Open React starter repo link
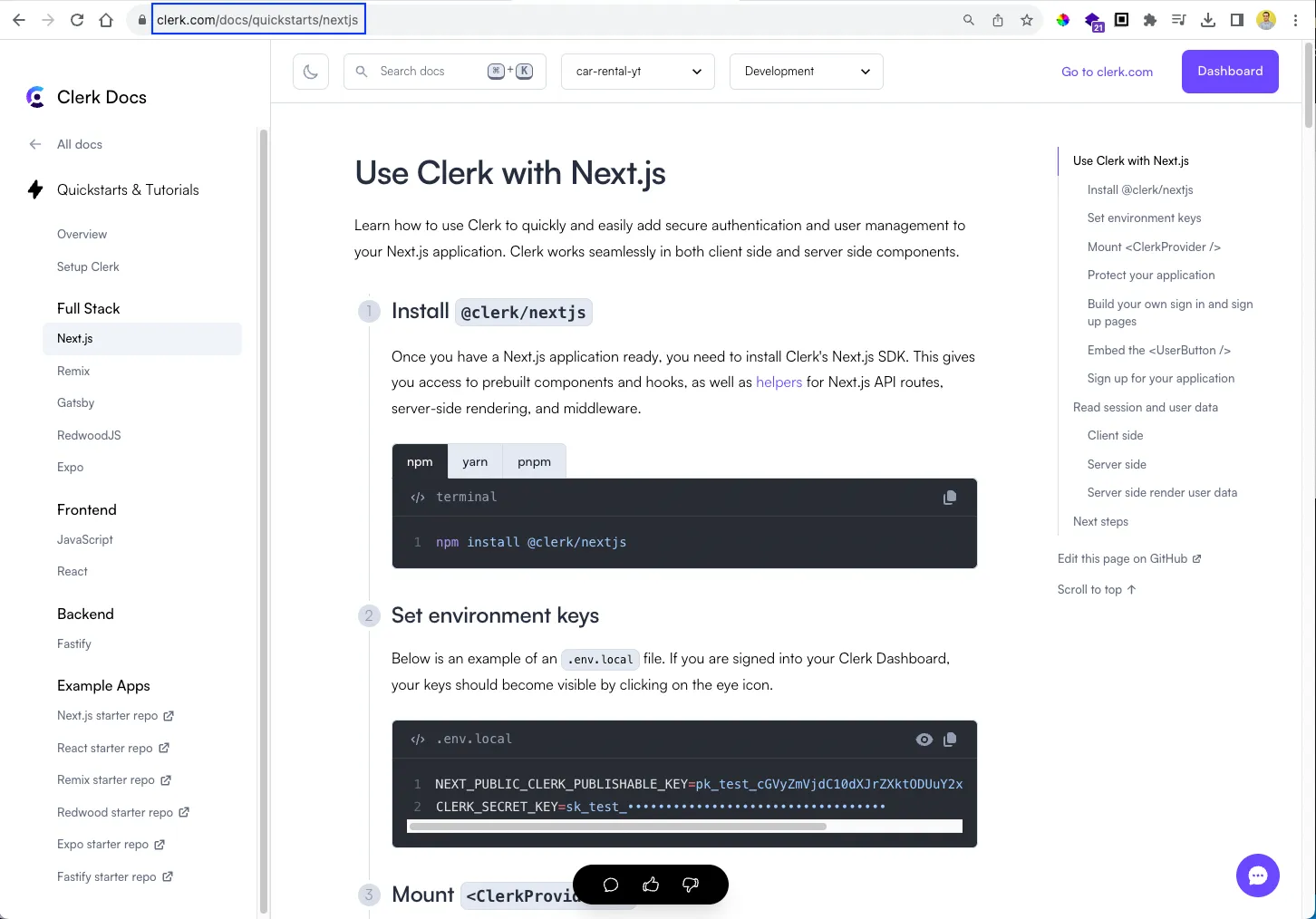 pyautogui.click(x=113, y=748)
